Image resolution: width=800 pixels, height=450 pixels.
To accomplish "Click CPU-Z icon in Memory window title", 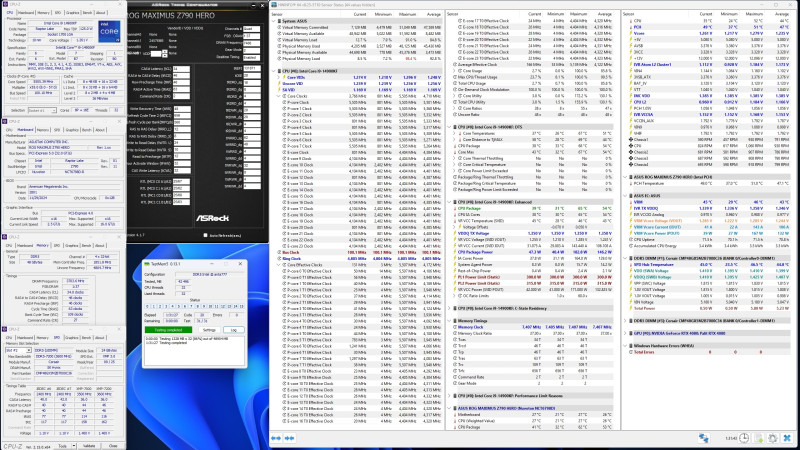I will coord(5,237).
